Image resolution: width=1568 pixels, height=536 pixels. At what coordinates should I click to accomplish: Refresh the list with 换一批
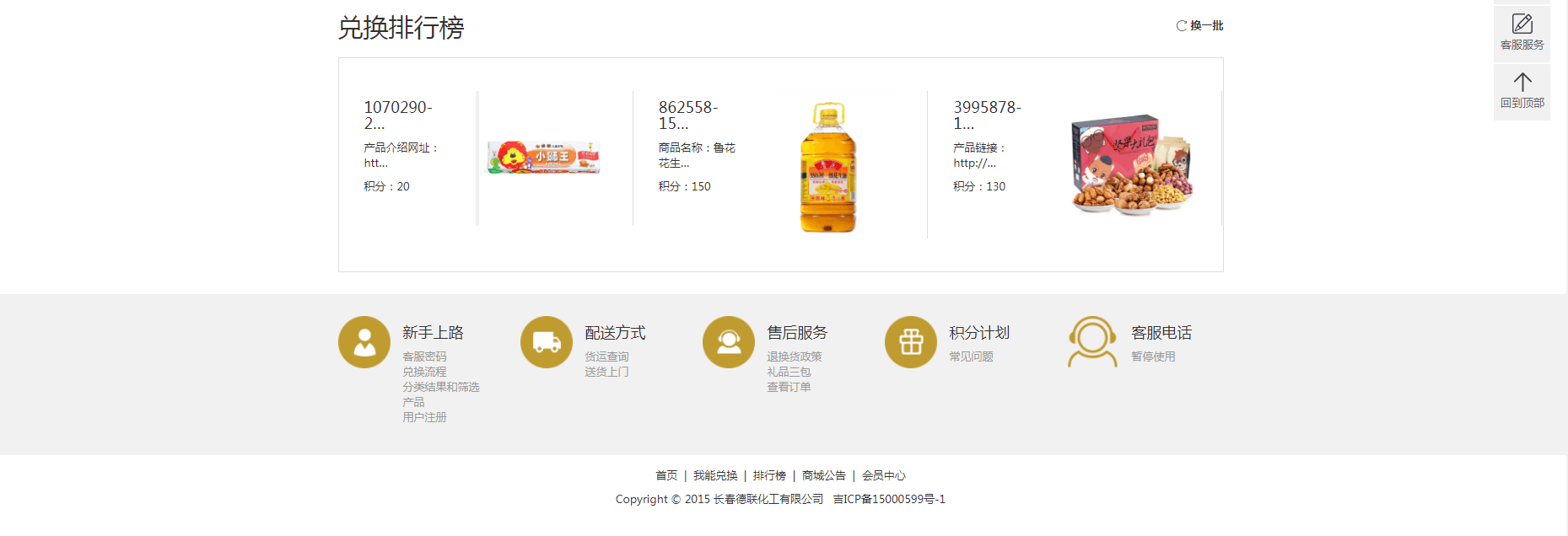(1199, 26)
